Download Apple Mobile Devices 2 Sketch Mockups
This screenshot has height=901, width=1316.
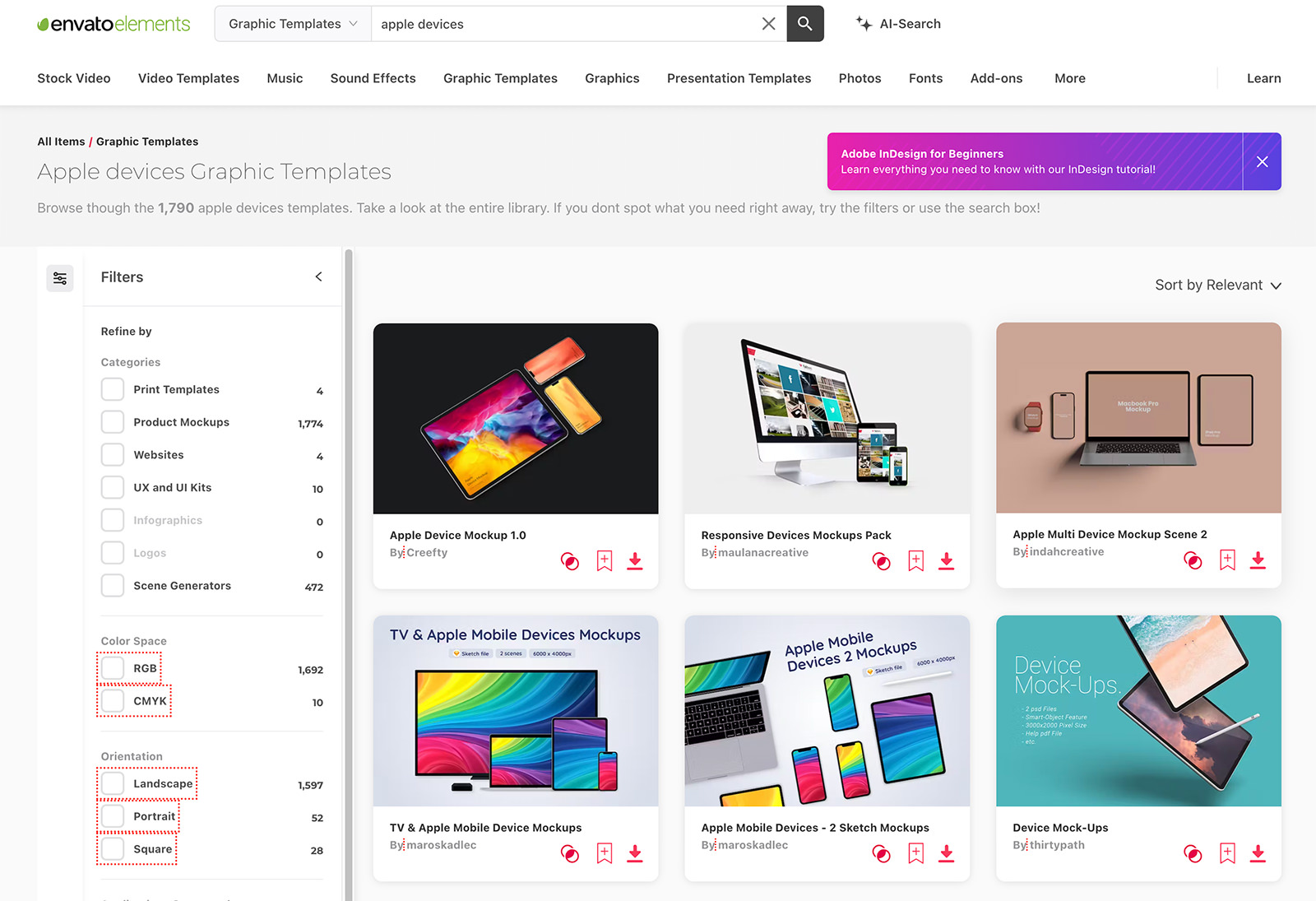pos(947,853)
